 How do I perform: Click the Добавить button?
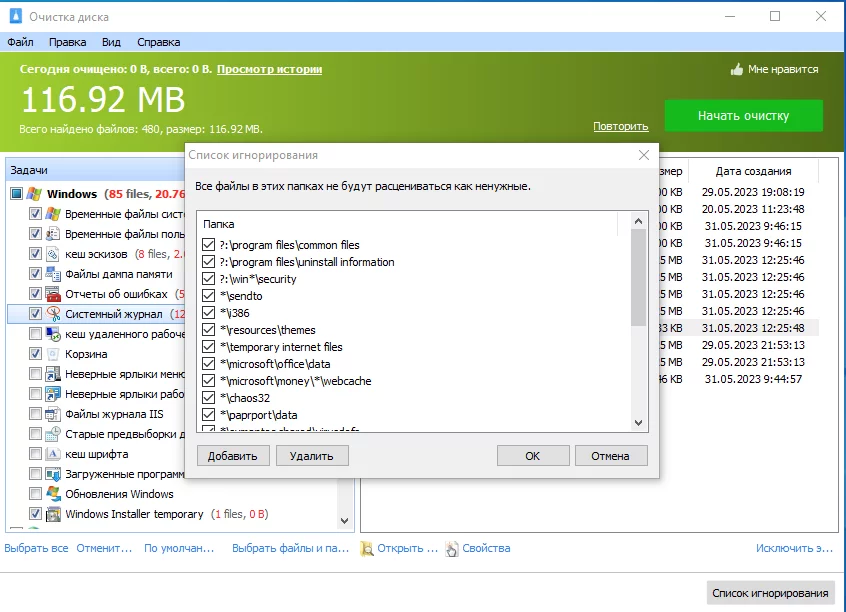click(233, 456)
